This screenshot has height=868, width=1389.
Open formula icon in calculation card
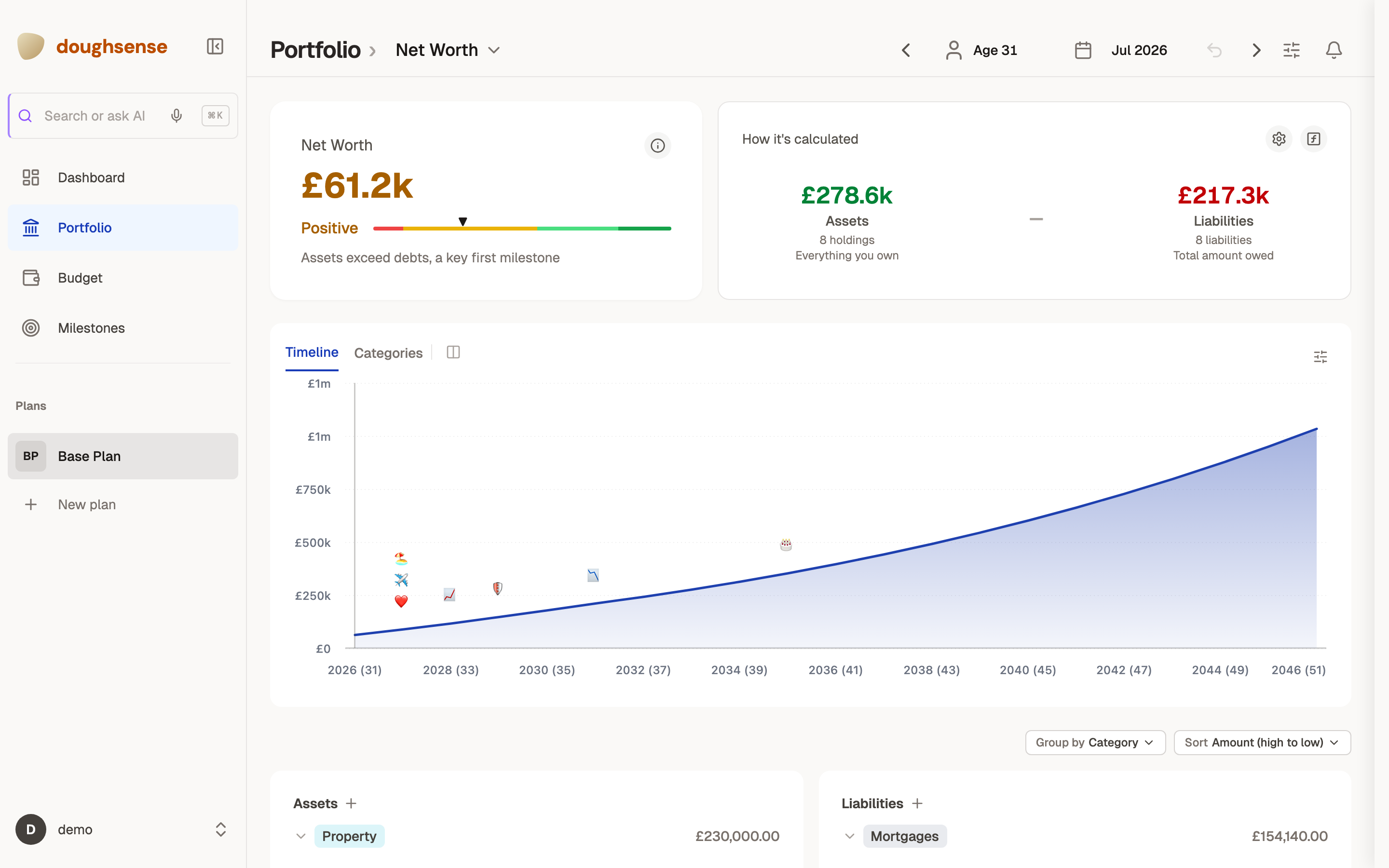coord(1314,139)
